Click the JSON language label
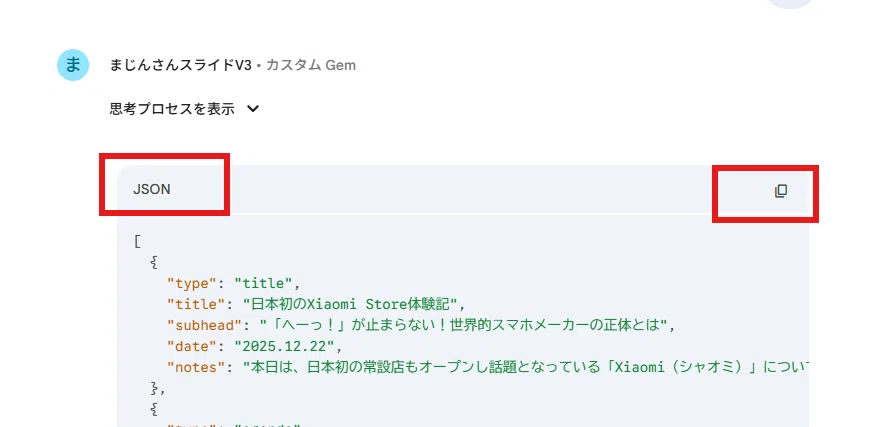The width and height of the screenshot is (877, 427). 152,190
